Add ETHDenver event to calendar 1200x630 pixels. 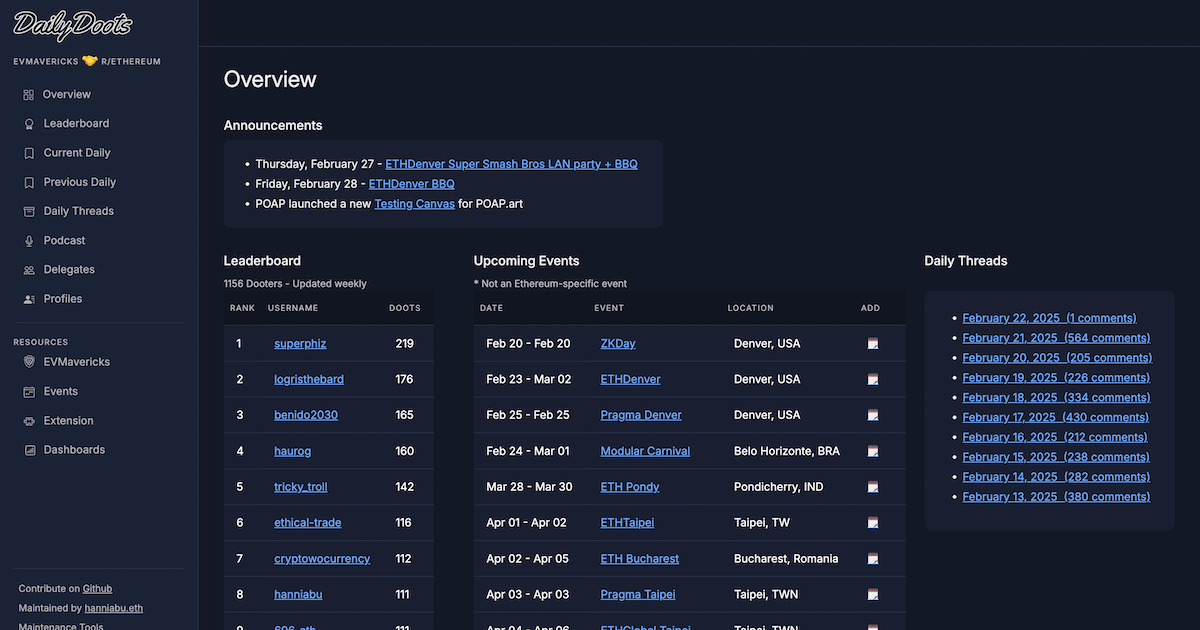click(x=873, y=379)
